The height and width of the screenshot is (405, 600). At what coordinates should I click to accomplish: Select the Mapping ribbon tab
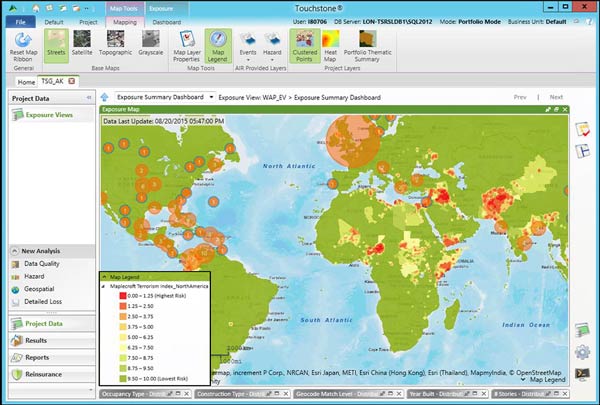coord(125,22)
